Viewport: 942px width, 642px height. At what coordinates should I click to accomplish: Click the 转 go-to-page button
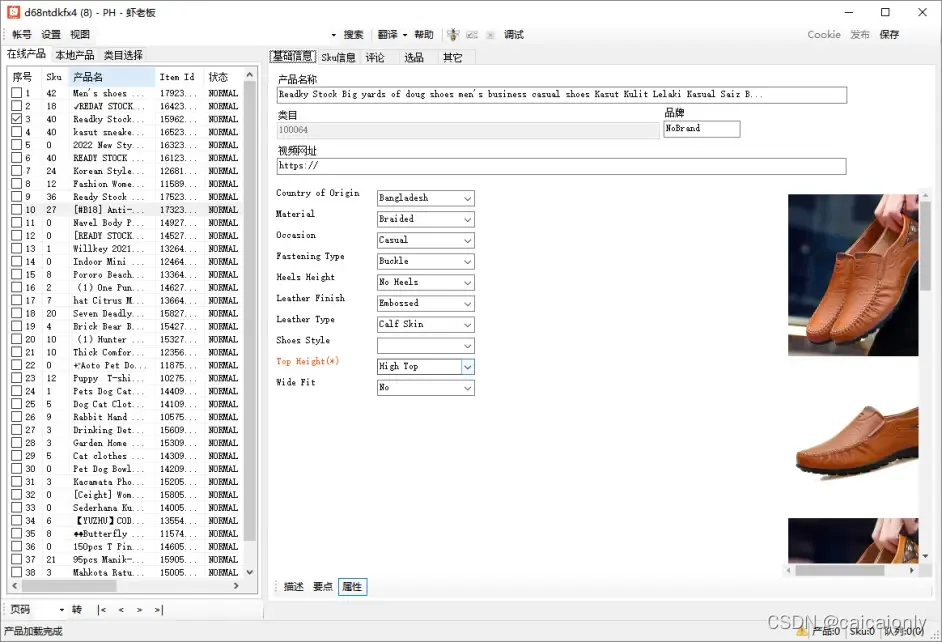(x=77, y=610)
